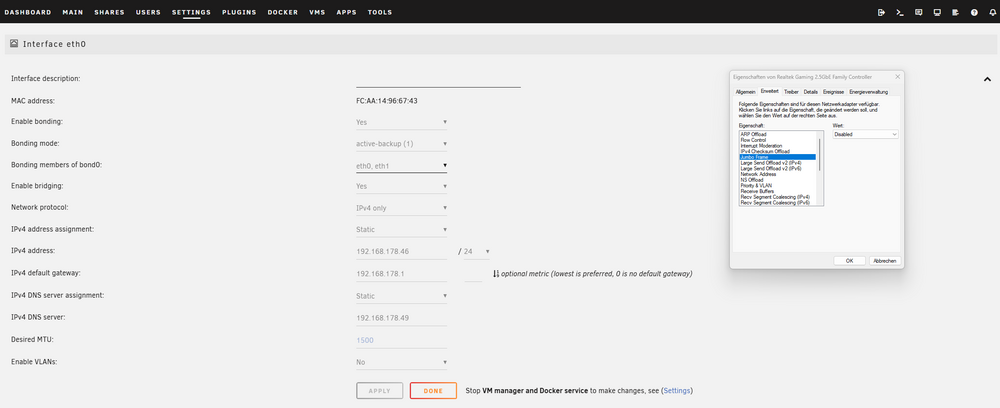1000x408 pixels.
Task: Click the property list scrollbar
Action: [820, 155]
